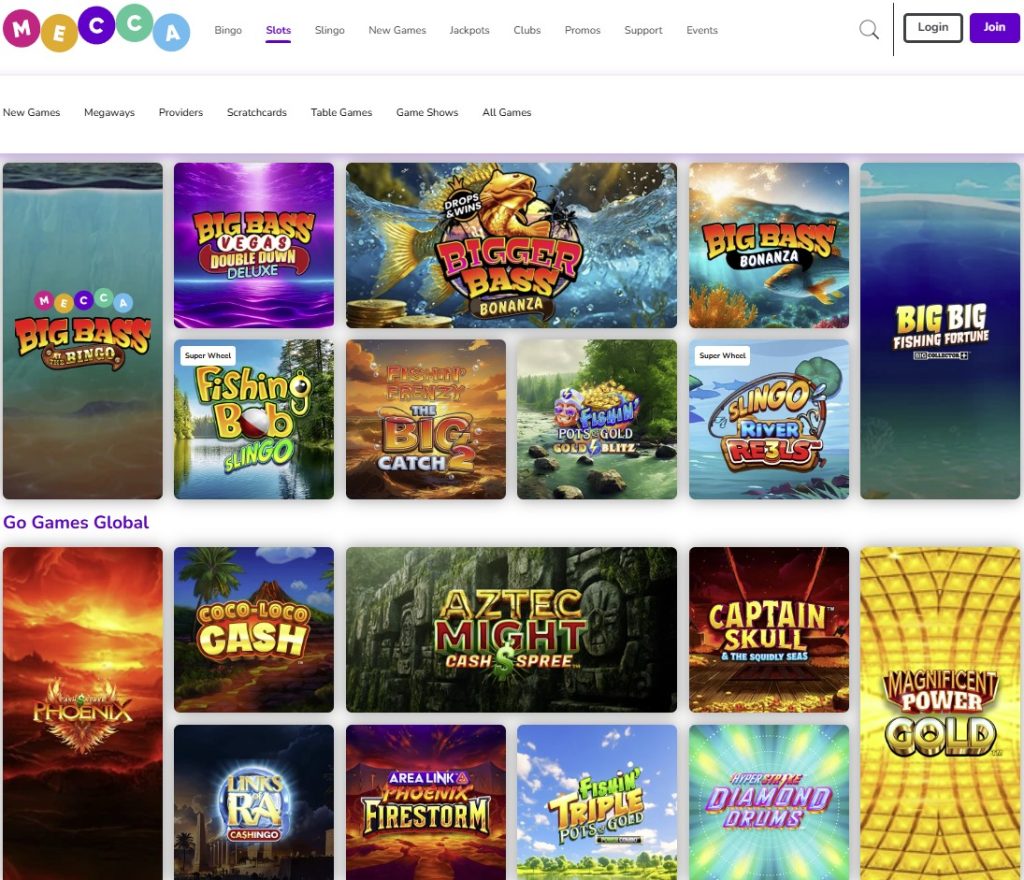Open the Game Shows tab
1024x880 pixels.
pyautogui.click(x=427, y=112)
